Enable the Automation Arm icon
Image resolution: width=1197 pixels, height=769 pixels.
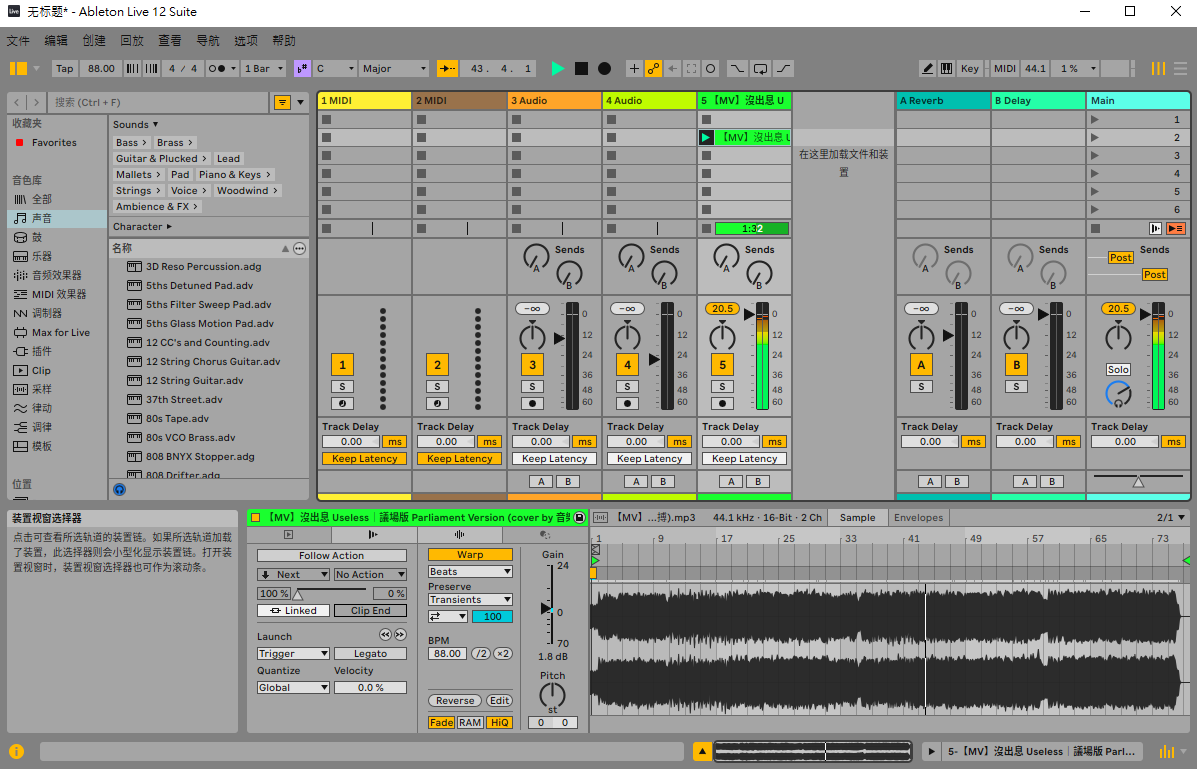tap(653, 69)
